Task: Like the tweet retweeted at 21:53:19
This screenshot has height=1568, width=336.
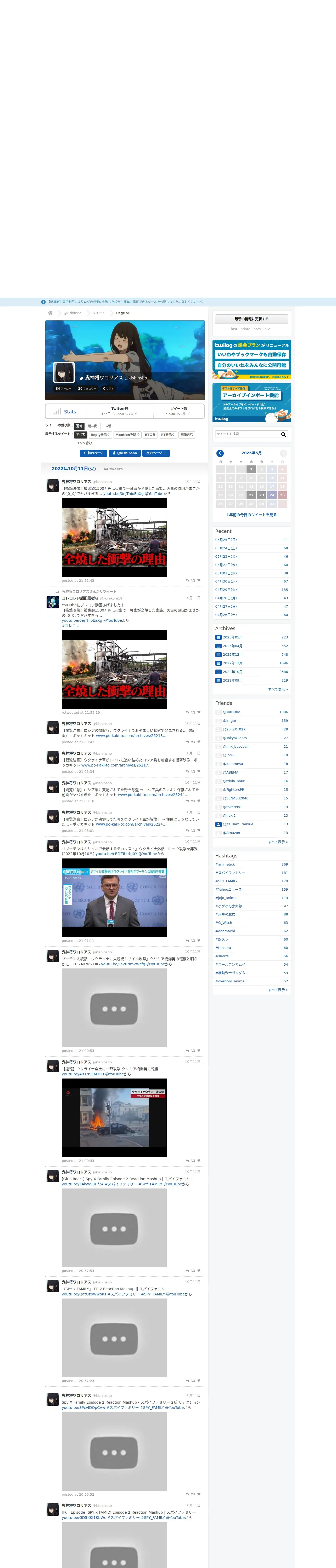Action: tap(199, 712)
